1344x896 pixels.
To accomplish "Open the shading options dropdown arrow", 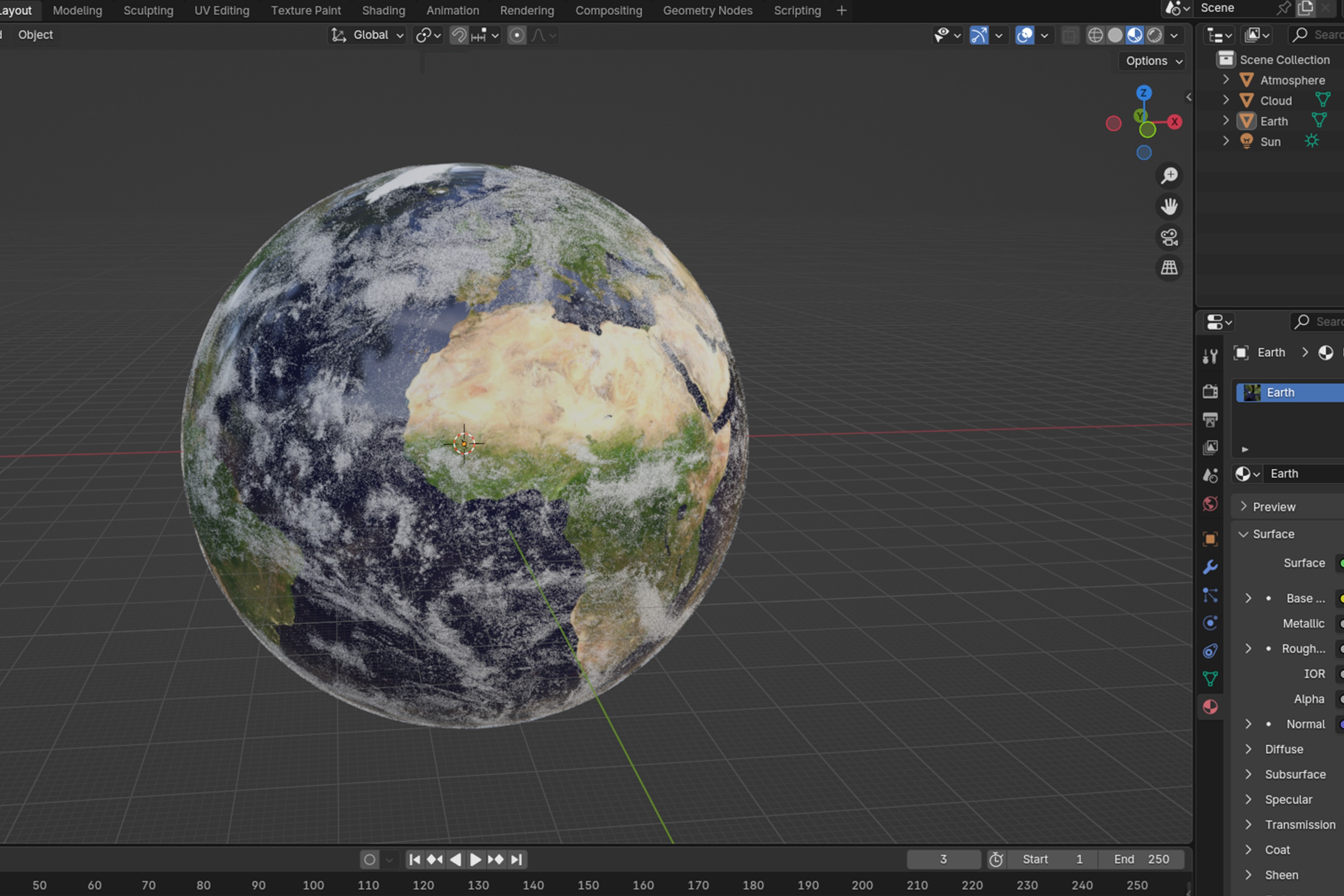I will pos(1174,35).
